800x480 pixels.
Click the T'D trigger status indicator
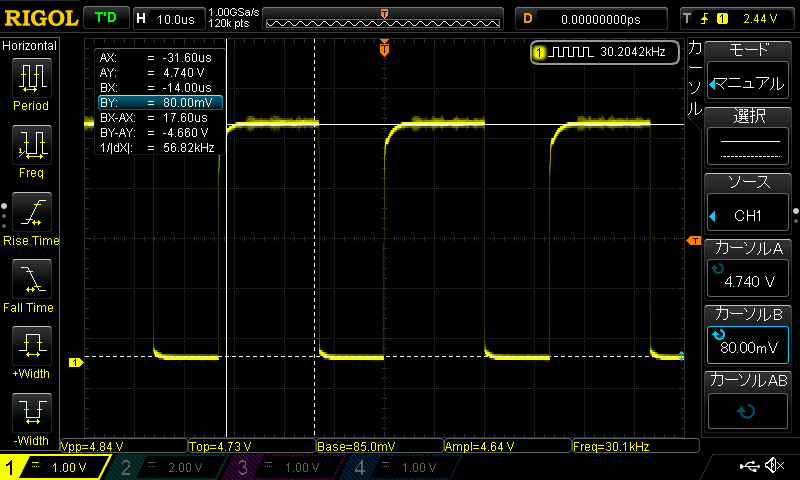106,18
